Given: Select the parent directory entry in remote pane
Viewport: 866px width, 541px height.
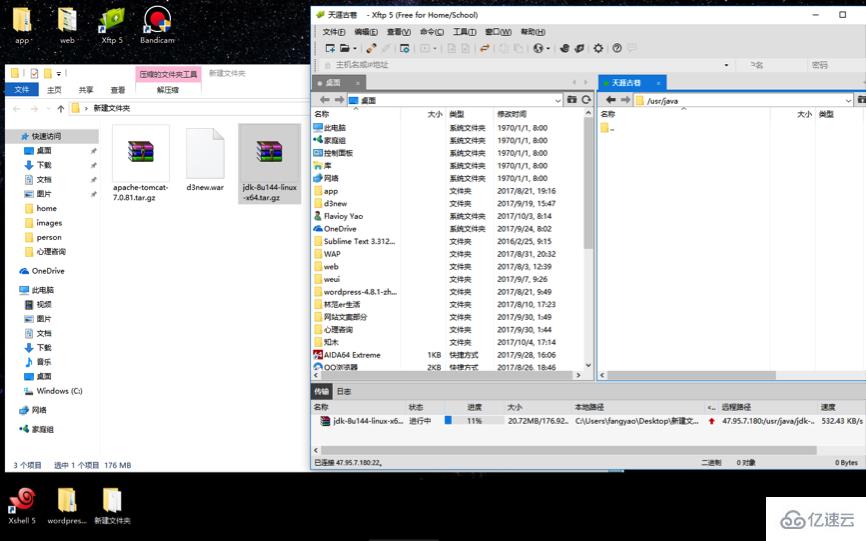Looking at the screenshot, I should (x=608, y=128).
